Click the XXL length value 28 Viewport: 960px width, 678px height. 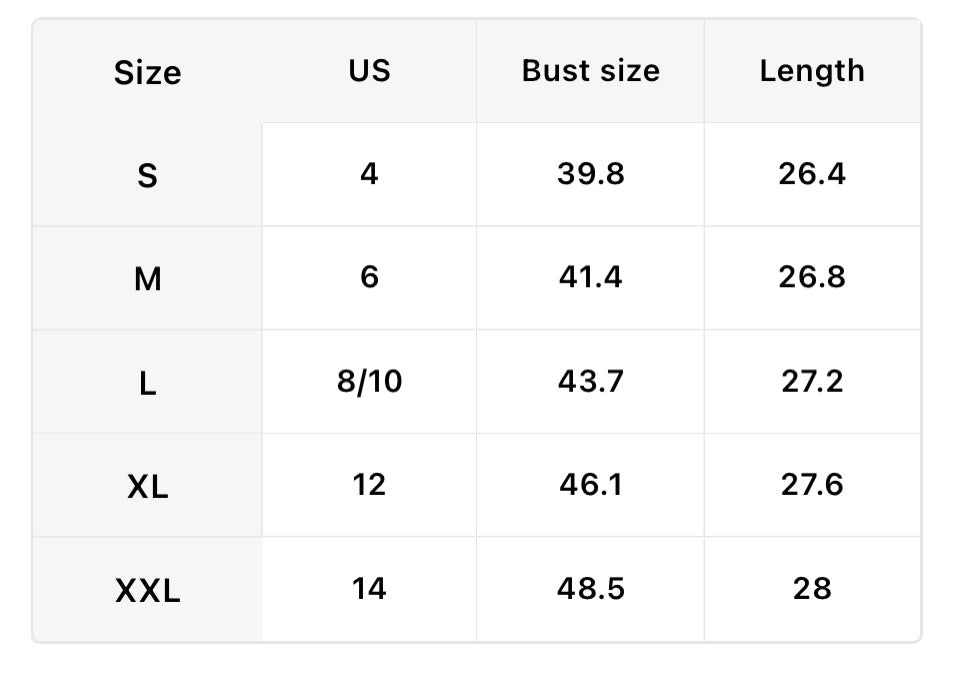[811, 589]
